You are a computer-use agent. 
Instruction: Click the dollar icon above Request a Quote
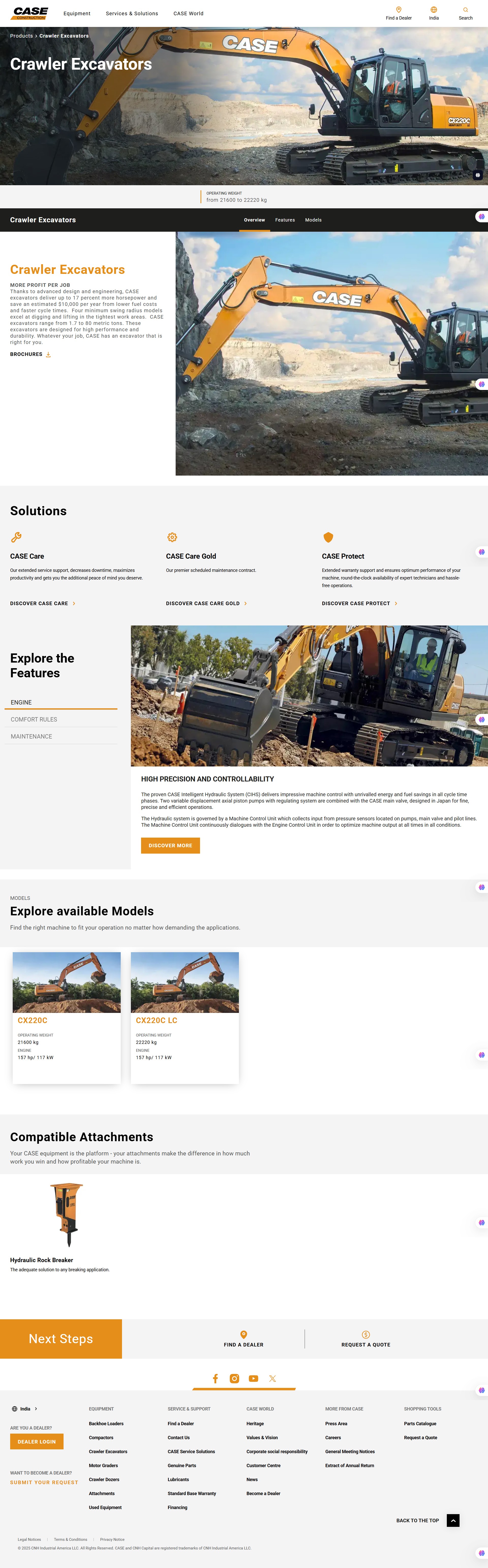[365, 1335]
